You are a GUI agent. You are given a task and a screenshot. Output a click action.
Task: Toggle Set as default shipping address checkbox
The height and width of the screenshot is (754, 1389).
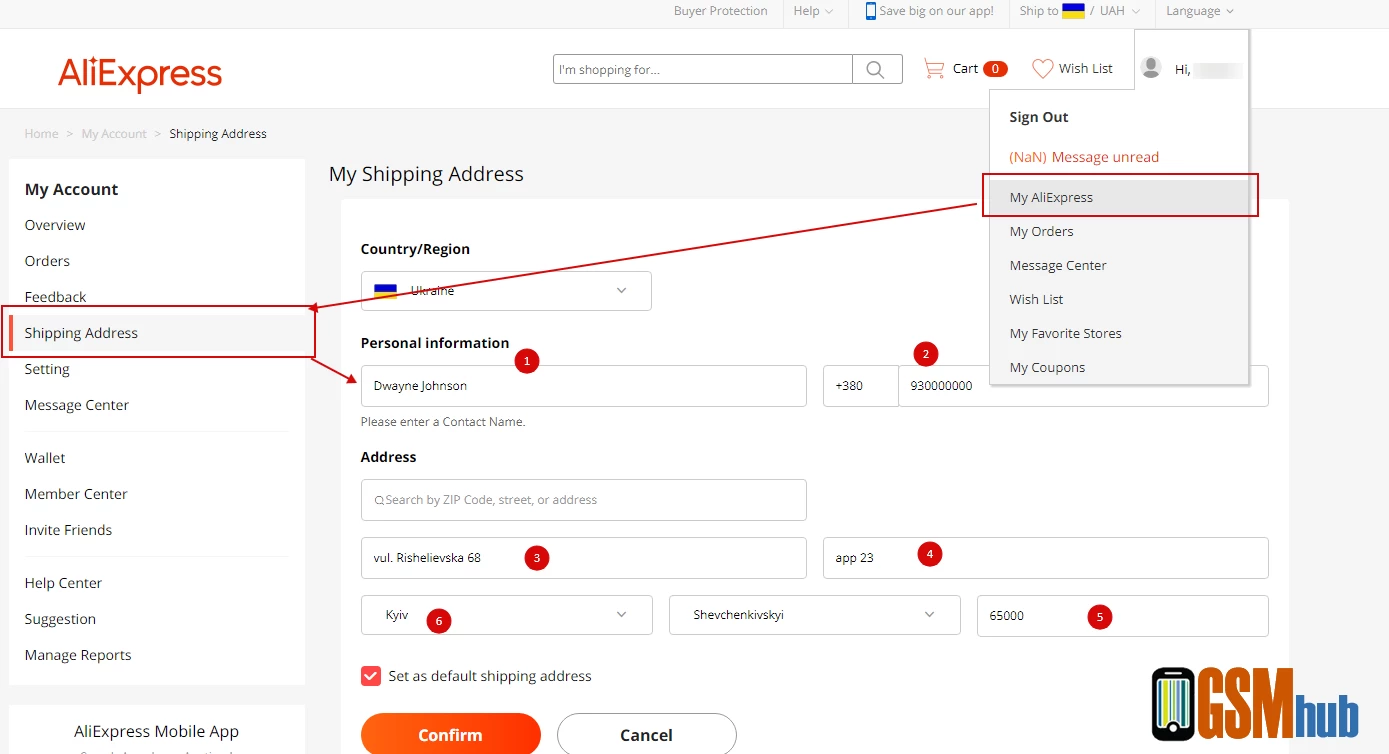371,676
